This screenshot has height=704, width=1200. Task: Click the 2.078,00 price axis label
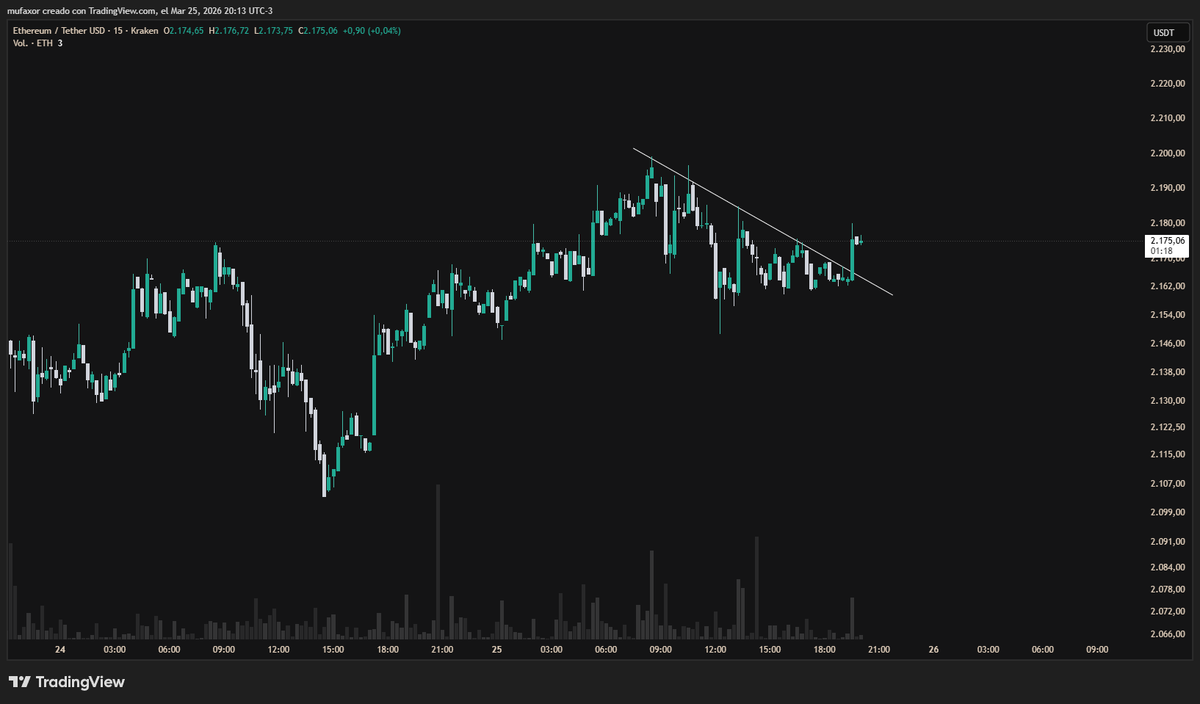pyautogui.click(x=1167, y=589)
